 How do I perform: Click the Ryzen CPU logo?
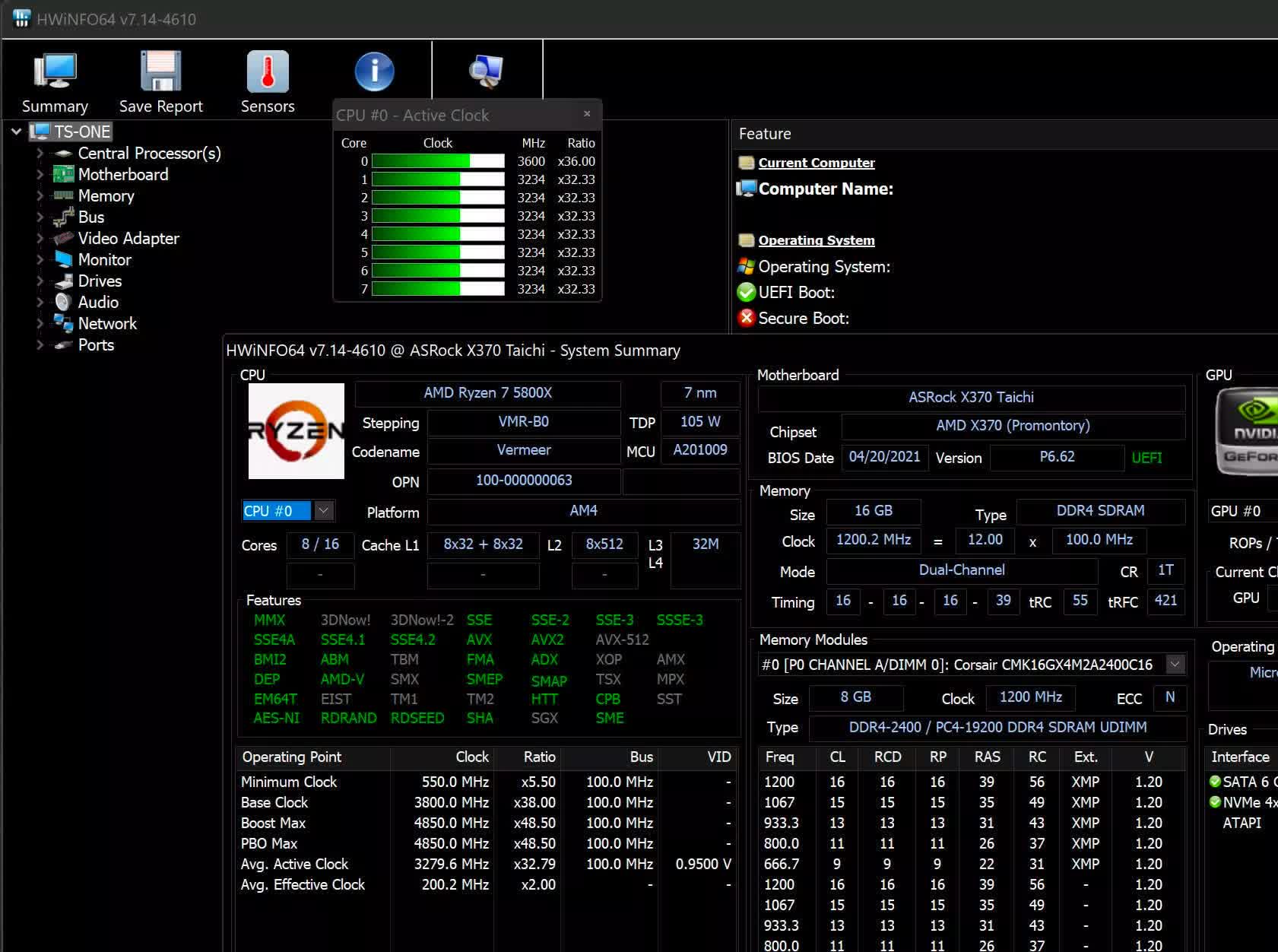tap(297, 431)
